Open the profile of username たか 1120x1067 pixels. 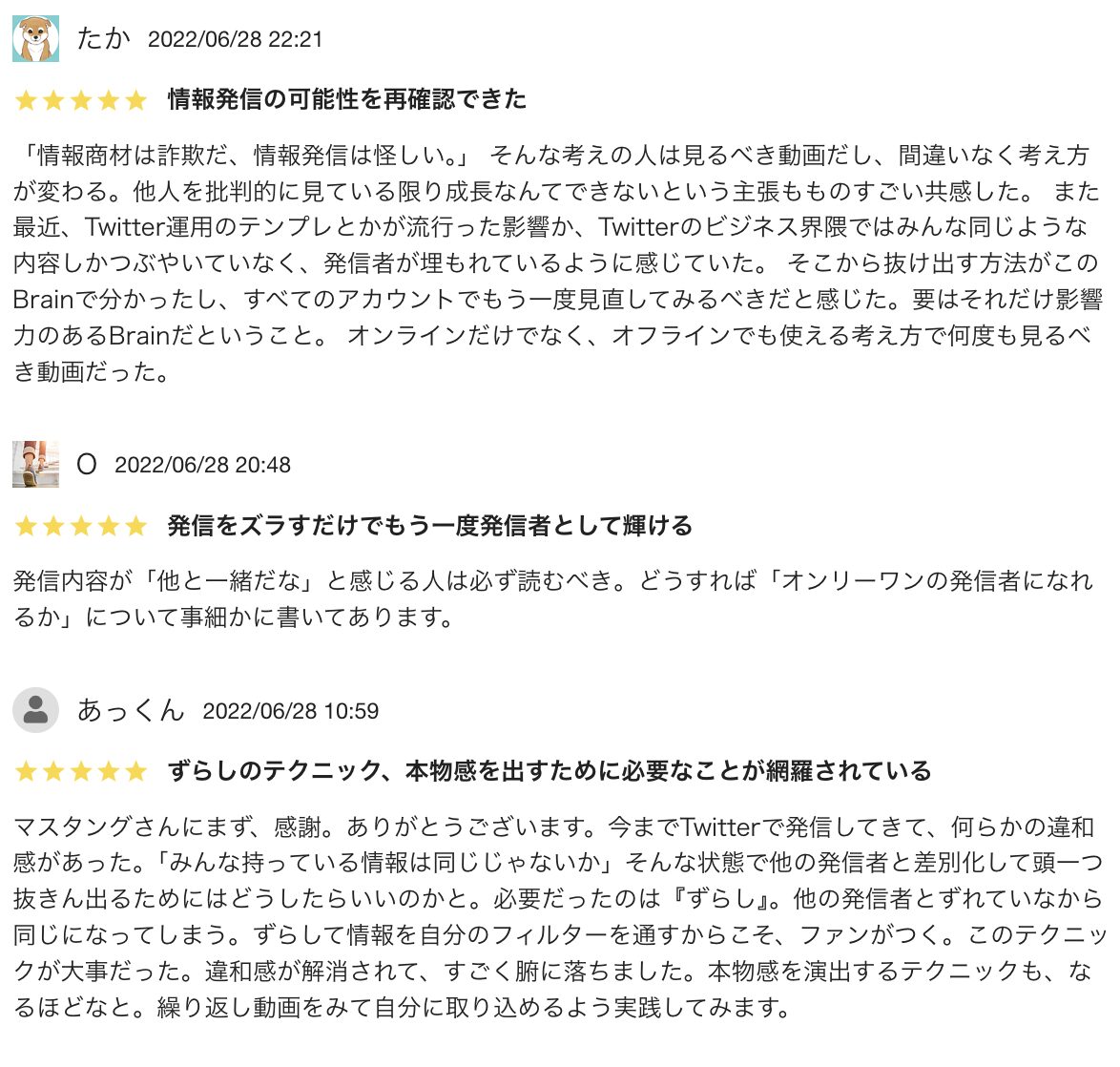click(x=103, y=39)
